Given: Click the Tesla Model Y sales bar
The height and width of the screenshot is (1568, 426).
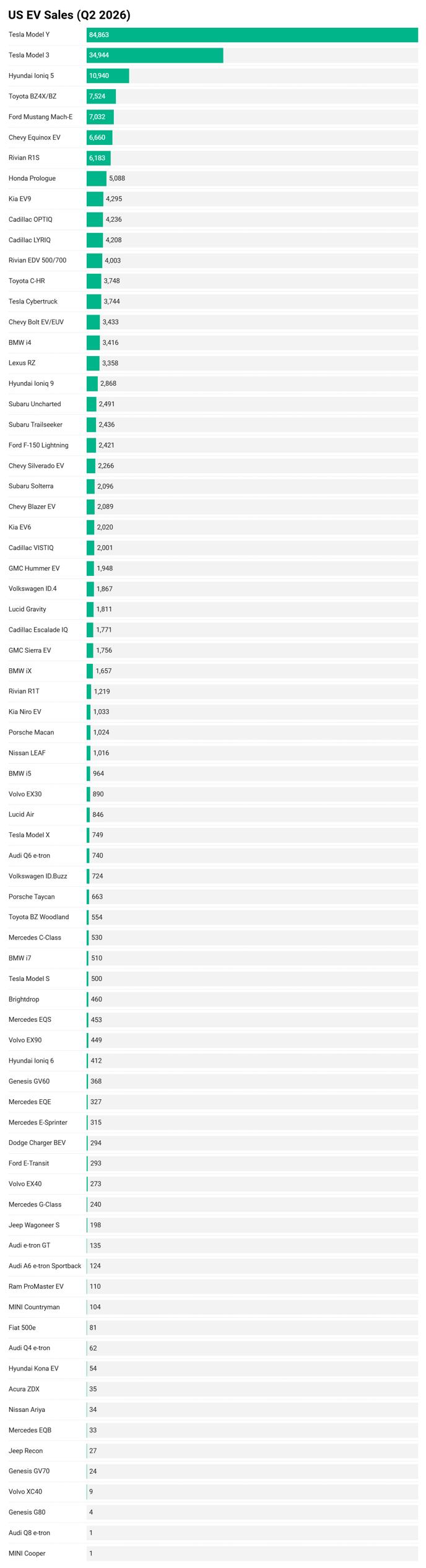Looking at the screenshot, I should coord(252,35).
